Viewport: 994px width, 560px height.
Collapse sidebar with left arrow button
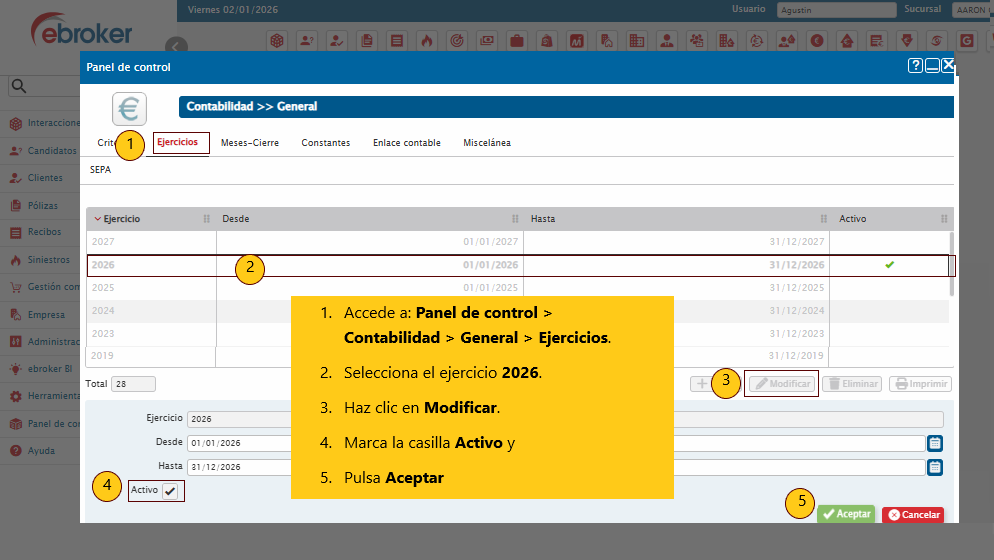click(x=176, y=46)
